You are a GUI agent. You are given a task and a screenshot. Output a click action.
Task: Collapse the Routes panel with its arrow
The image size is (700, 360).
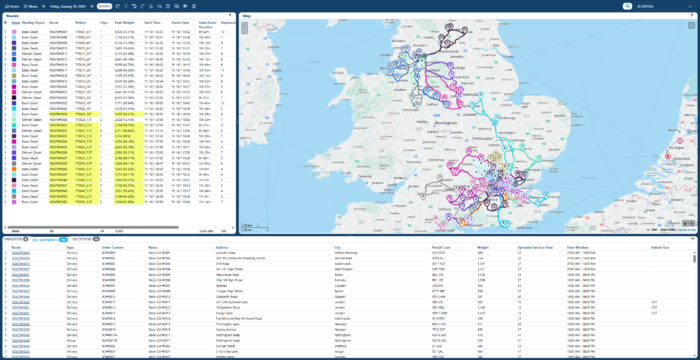click(230, 15)
